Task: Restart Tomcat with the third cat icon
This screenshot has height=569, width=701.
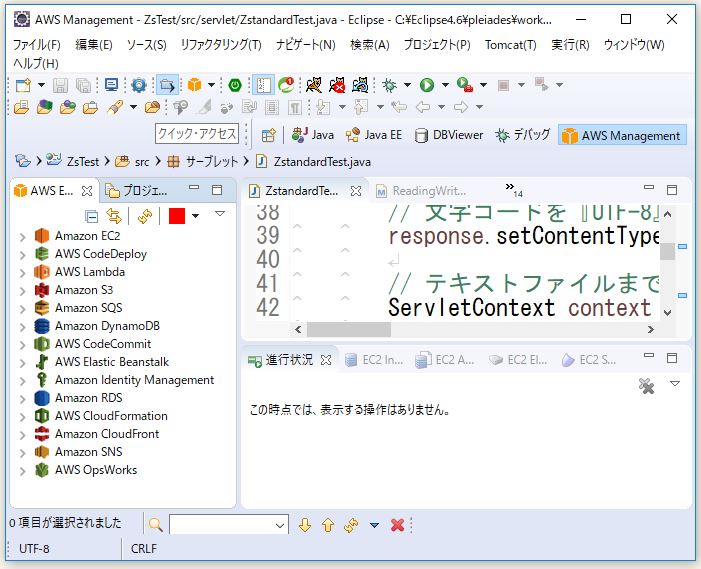Action: point(360,84)
